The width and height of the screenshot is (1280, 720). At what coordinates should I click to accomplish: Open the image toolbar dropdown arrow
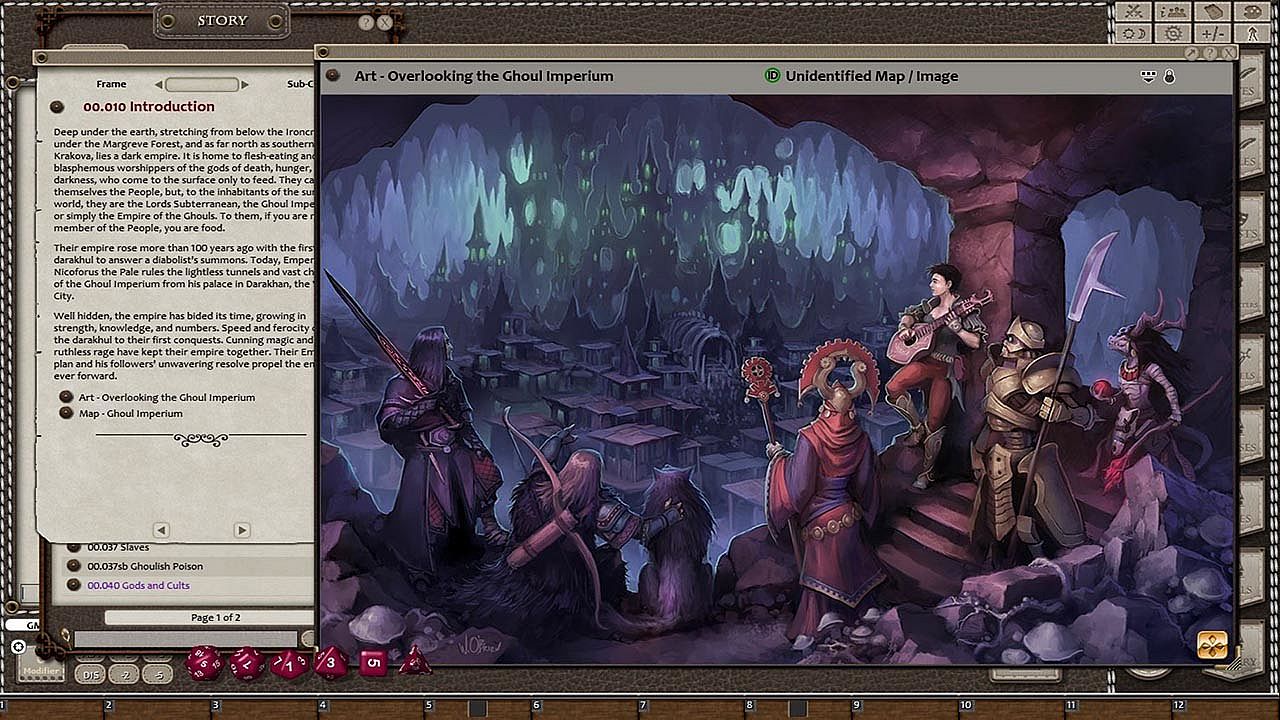1148,76
